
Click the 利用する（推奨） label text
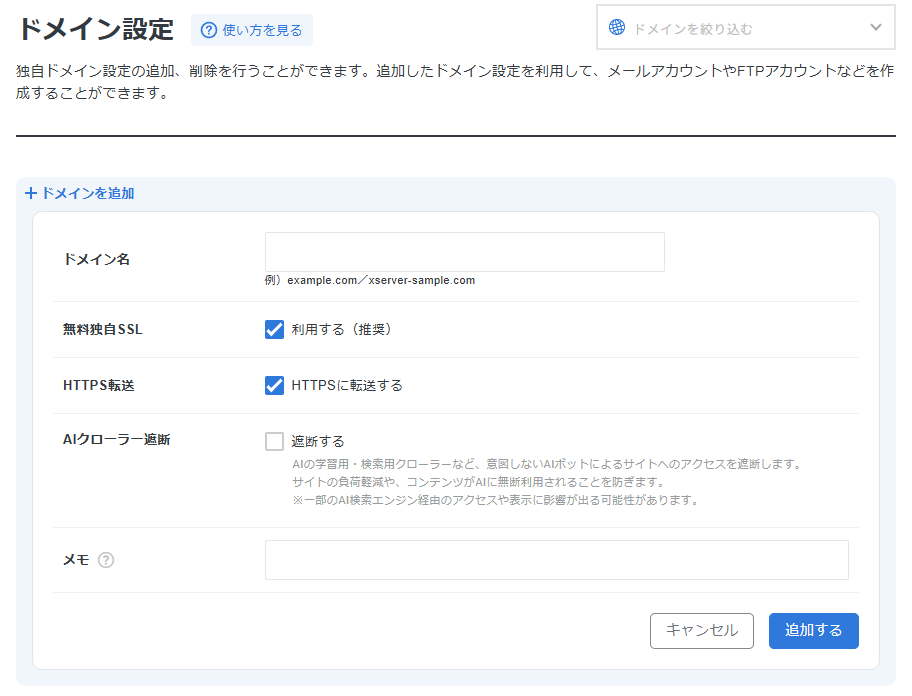(341, 329)
